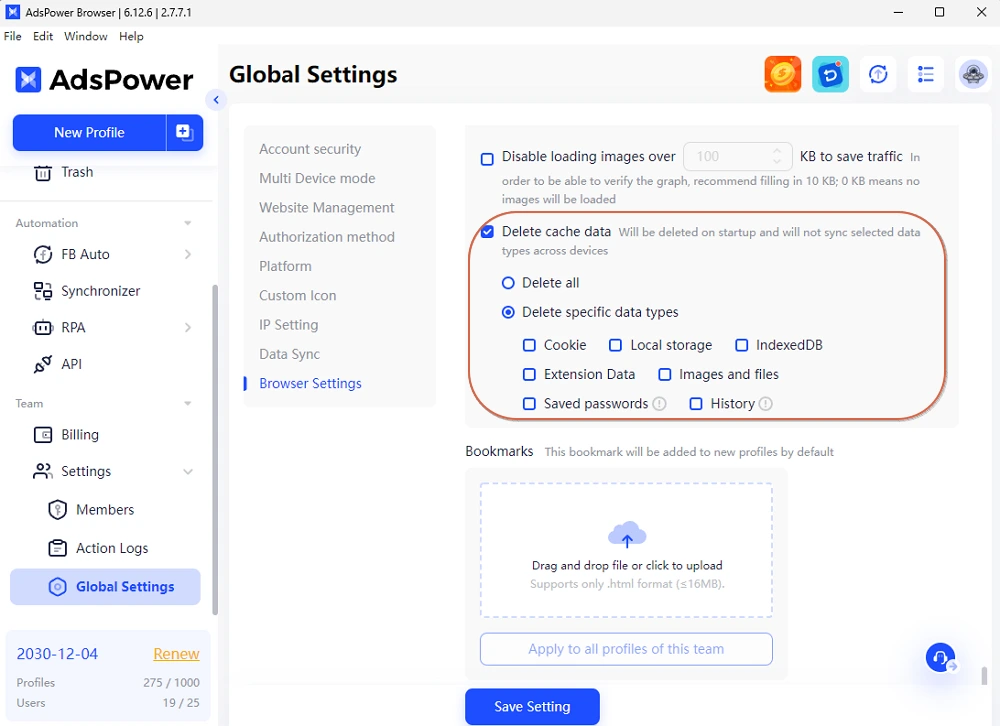Viewport: 1000px width, 726px height.
Task: Check the IndexedDB checkbox
Action: [x=742, y=345]
